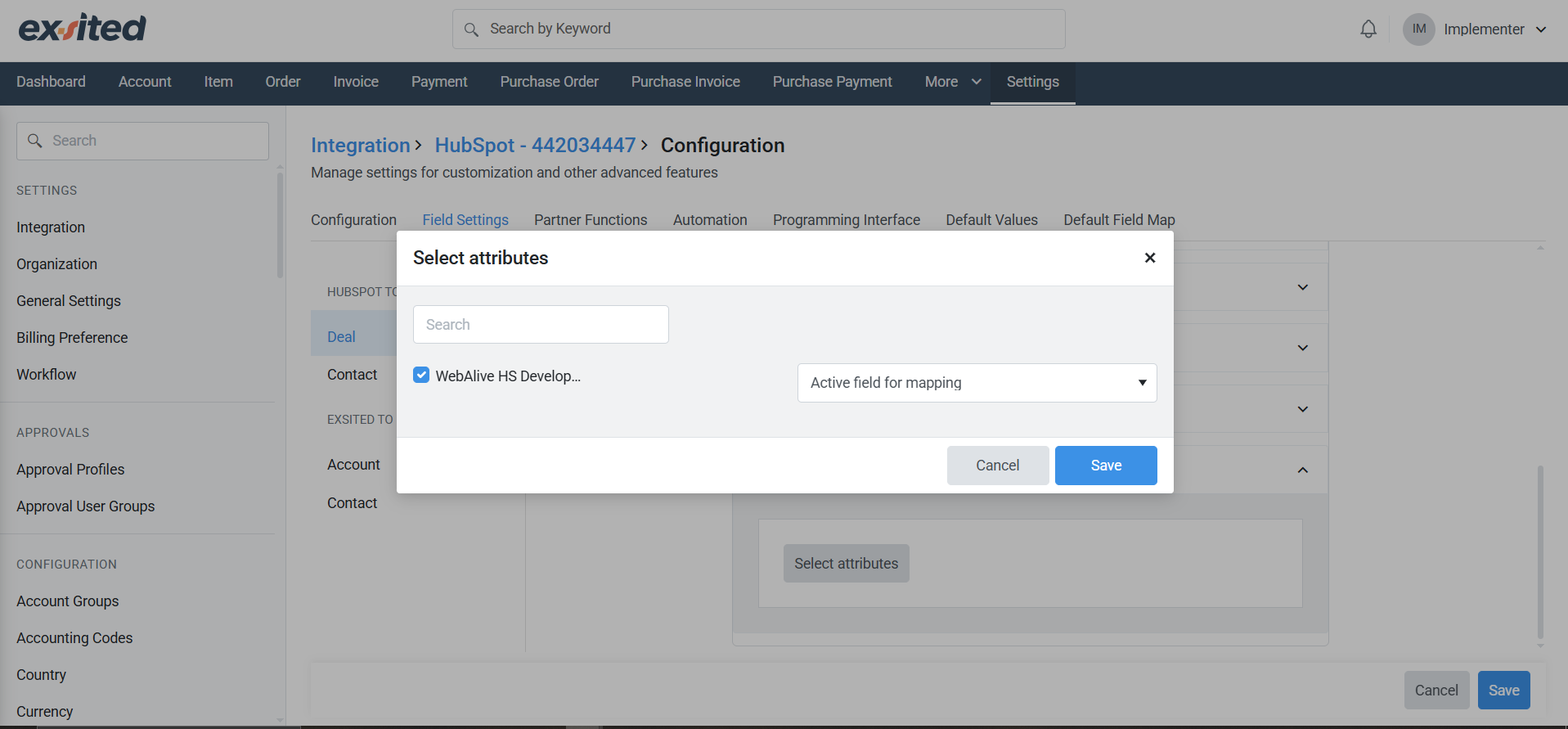The width and height of the screenshot is (1568, 729).
Task: Expand the Implementer user menu
Action: pyautogui.click(x=1541, y=29)
